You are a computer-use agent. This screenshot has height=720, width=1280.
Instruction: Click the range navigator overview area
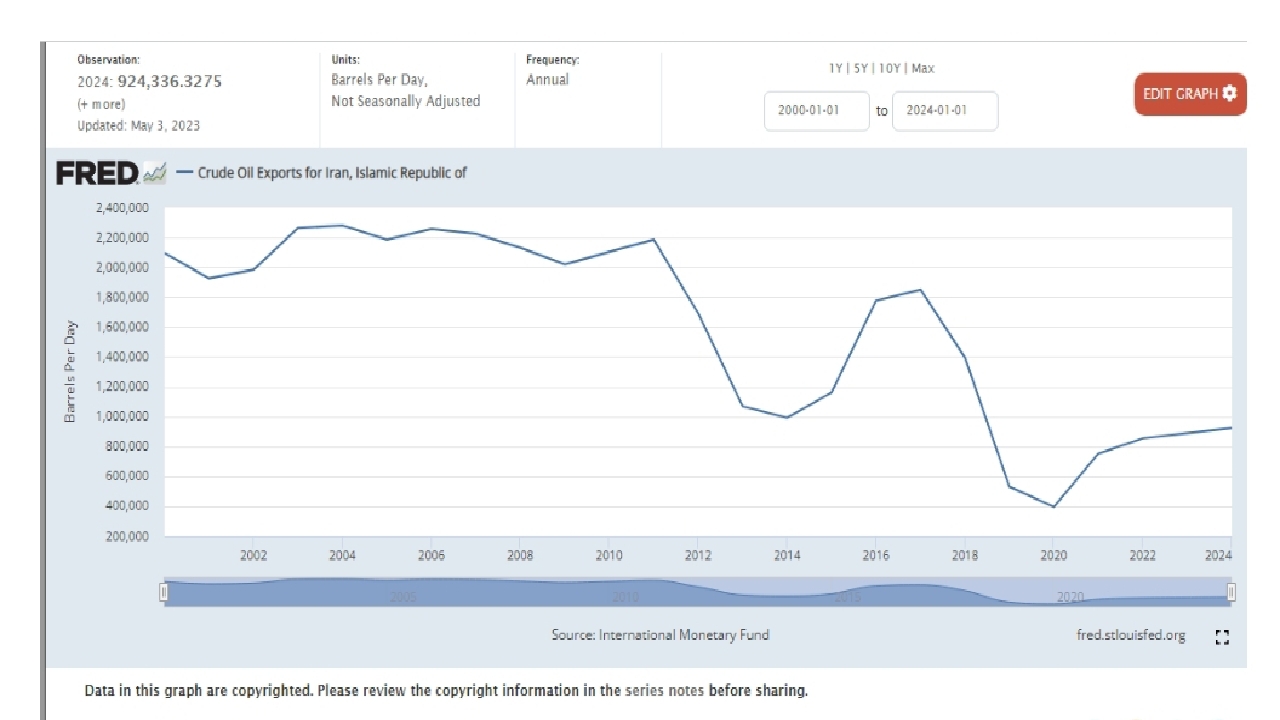click(697, 592)
